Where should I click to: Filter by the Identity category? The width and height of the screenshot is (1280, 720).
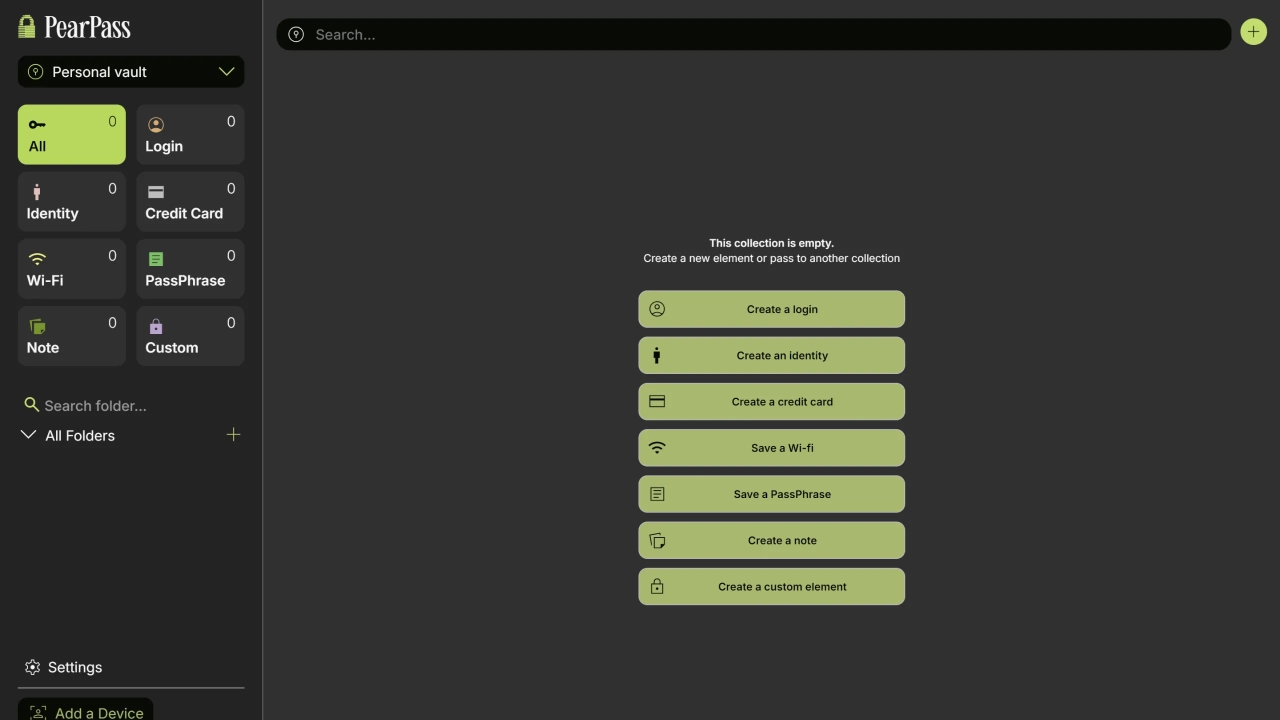coord(72,202)
